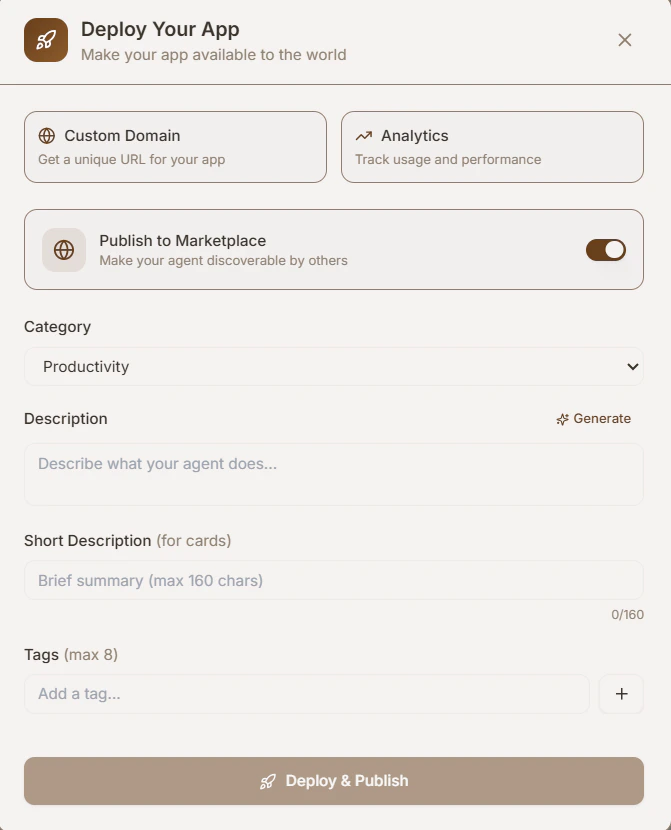The height and width of the screenshot is (830, 671).
Task: Click the globe icon beside Publish to Marketplace
Action: (63, 249)
